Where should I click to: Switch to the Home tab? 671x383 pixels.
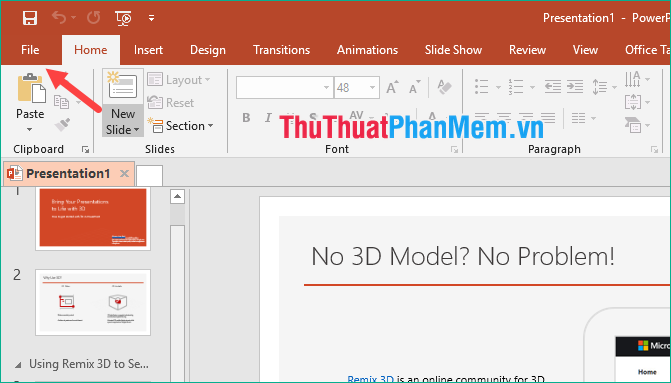pyautogui.click(x=91, y=50)
